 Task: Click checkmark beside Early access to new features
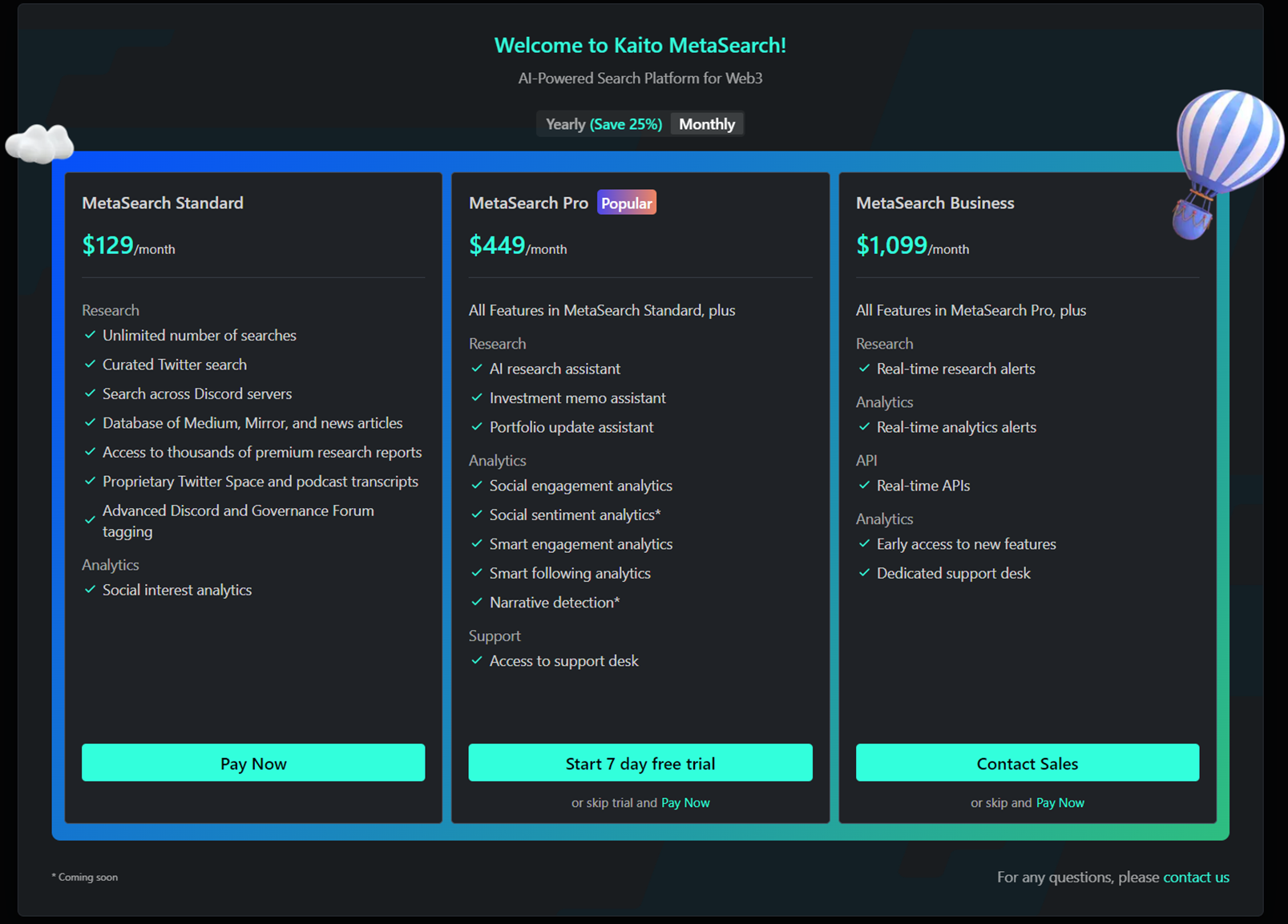click(x=864, y=544)
